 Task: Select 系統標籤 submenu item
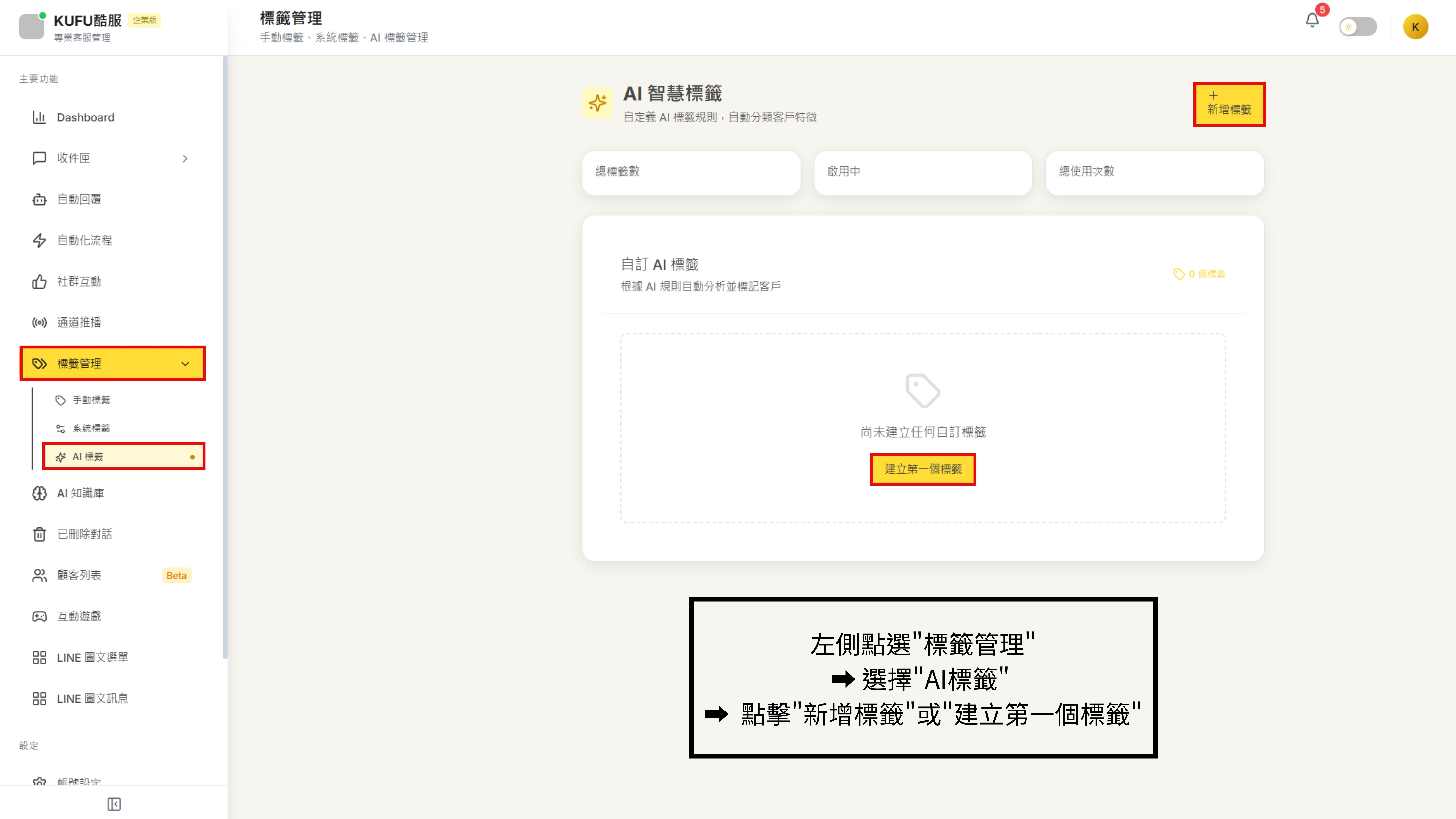[x=91, y=429]
